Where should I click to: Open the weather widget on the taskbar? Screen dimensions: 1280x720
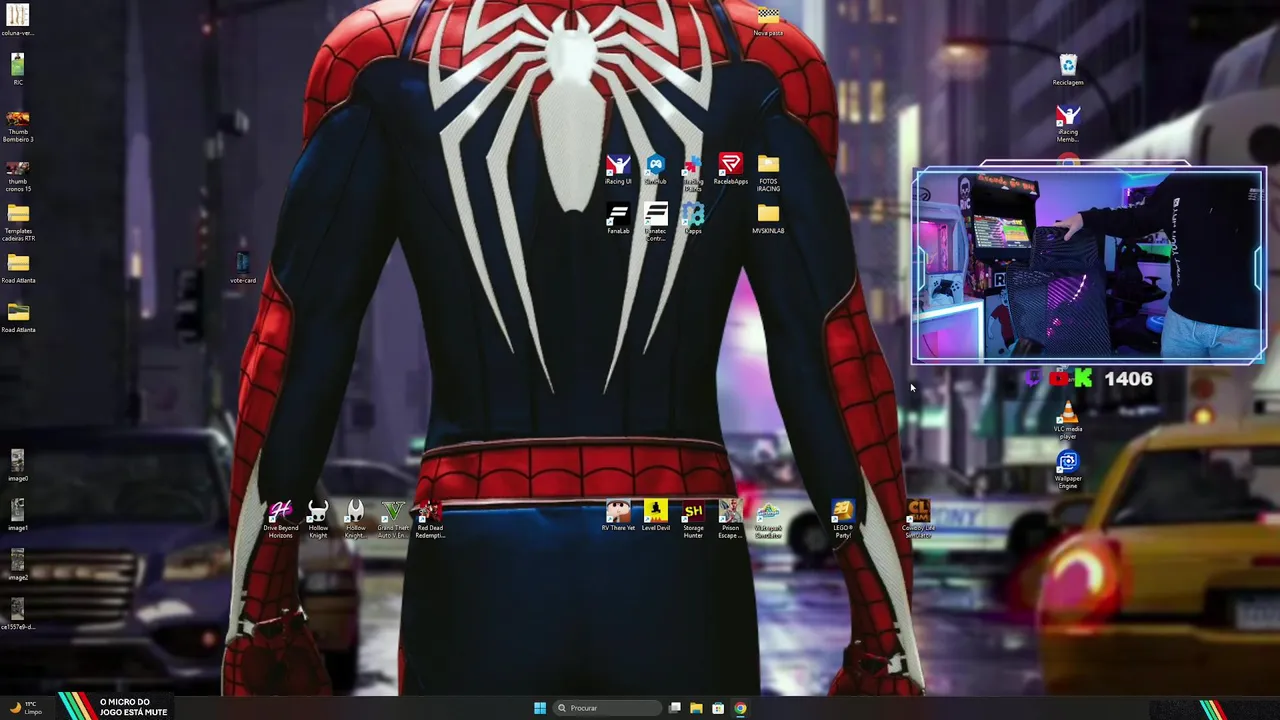(25, 708)
